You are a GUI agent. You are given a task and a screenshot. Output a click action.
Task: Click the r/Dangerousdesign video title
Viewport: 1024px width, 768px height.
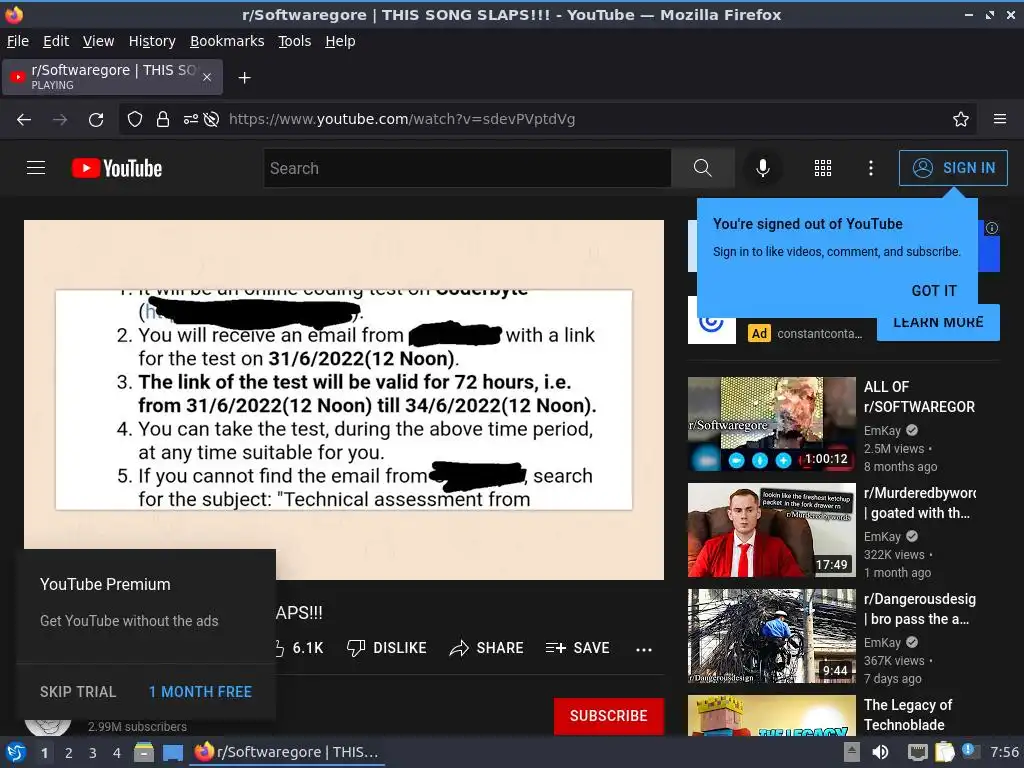coord(920,609)
